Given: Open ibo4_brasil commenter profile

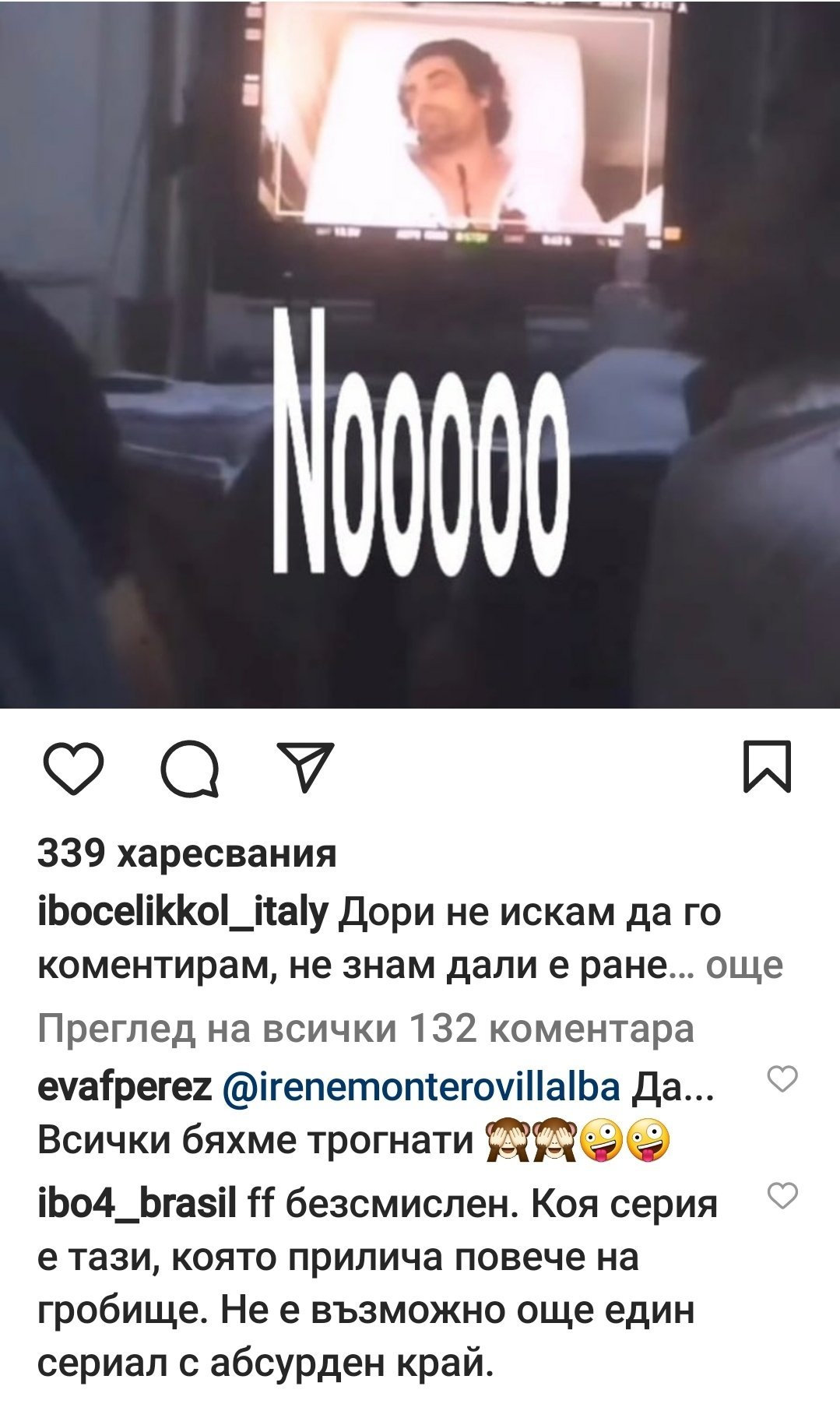Looking at the screenshot, I should pos(137,1204).
